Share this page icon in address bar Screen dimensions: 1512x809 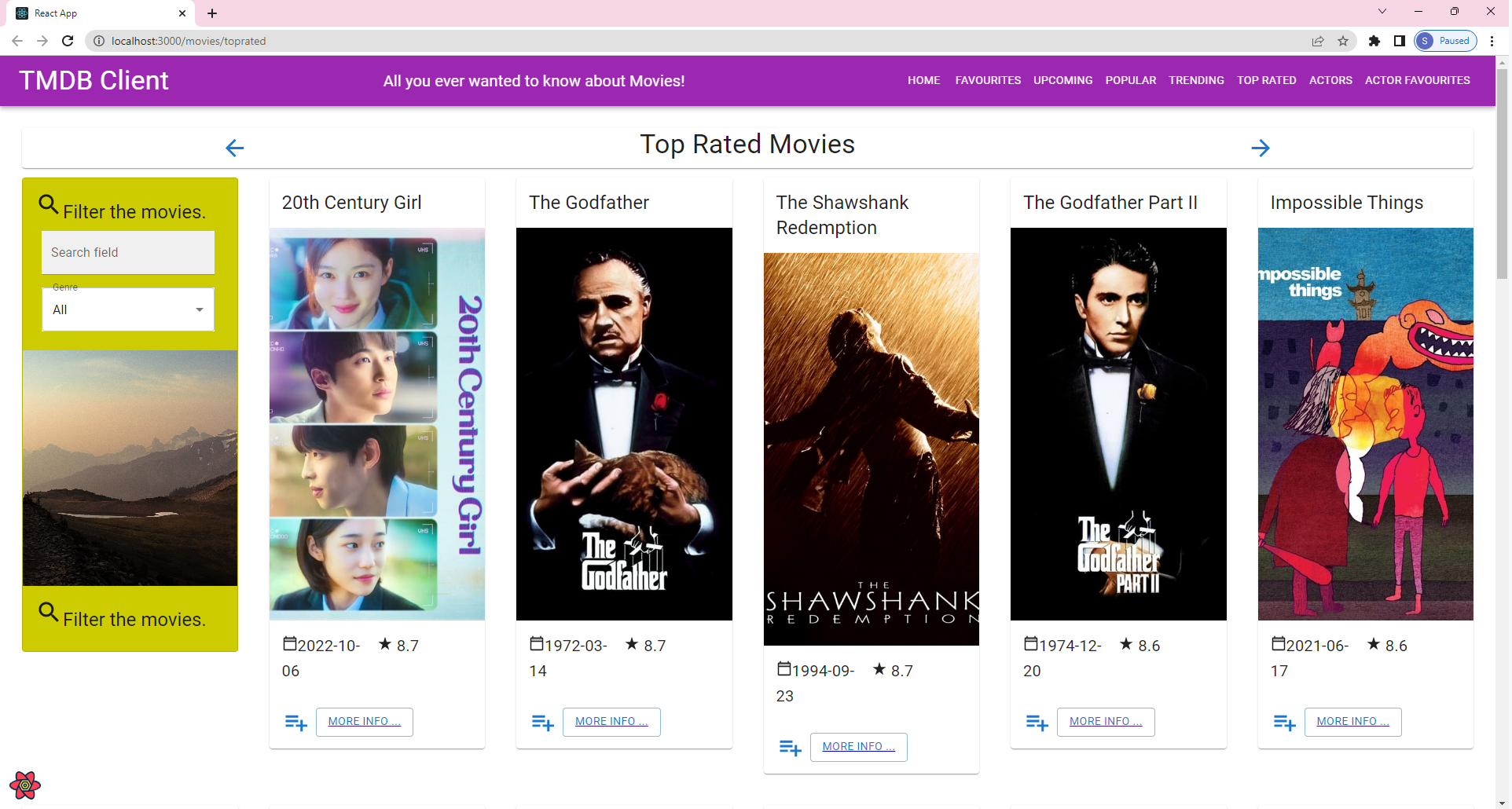1318,41
